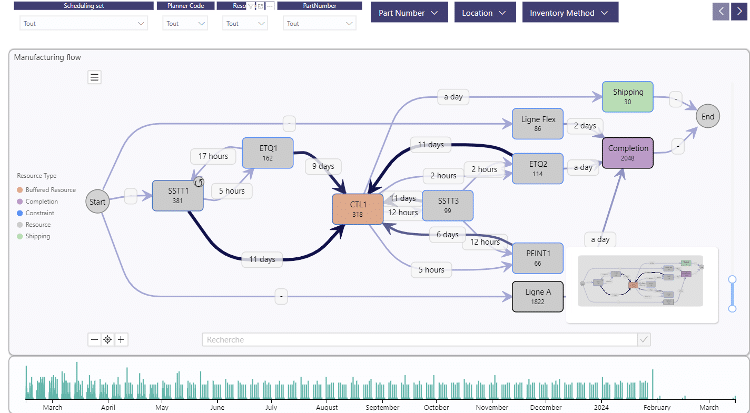Select the SSTT3 resource node
Screen dimensions: 750x413
[x=448, y=205]
